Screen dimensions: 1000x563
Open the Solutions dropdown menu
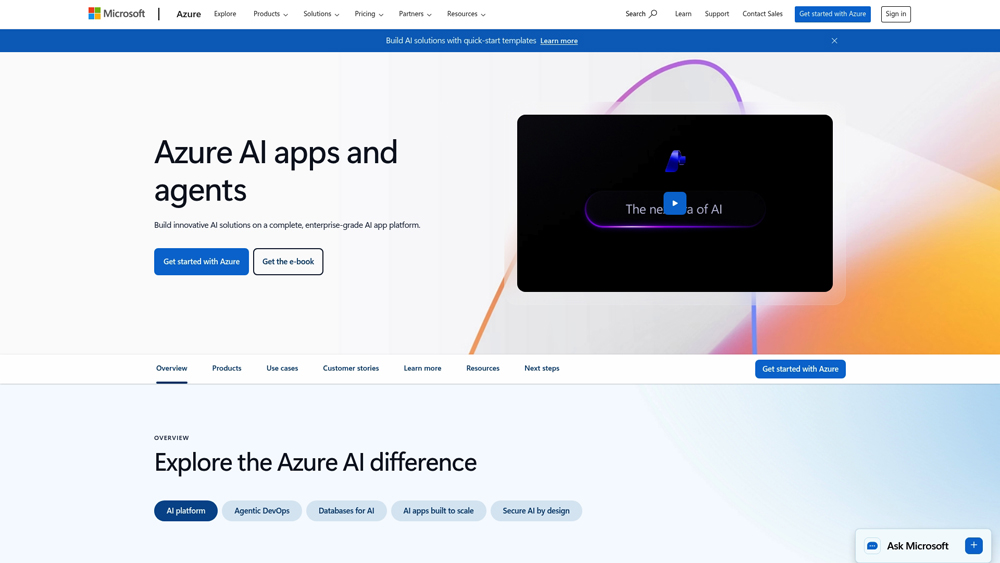[x=321, y=13]
